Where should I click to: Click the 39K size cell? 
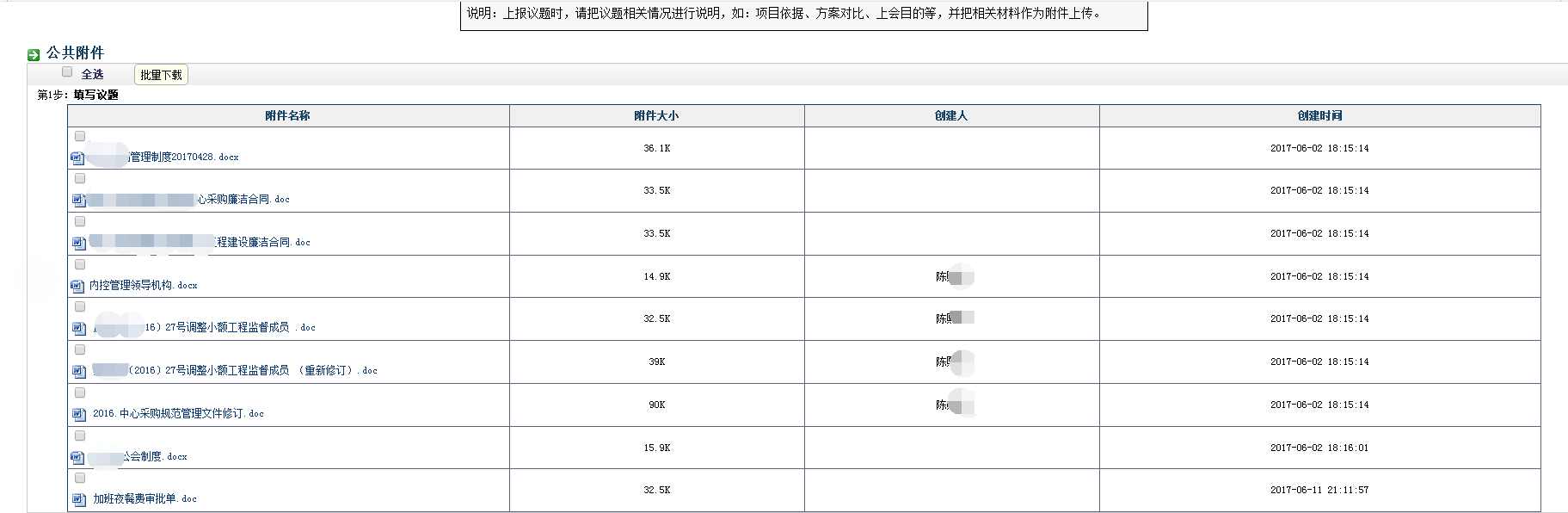click(656, 362)
